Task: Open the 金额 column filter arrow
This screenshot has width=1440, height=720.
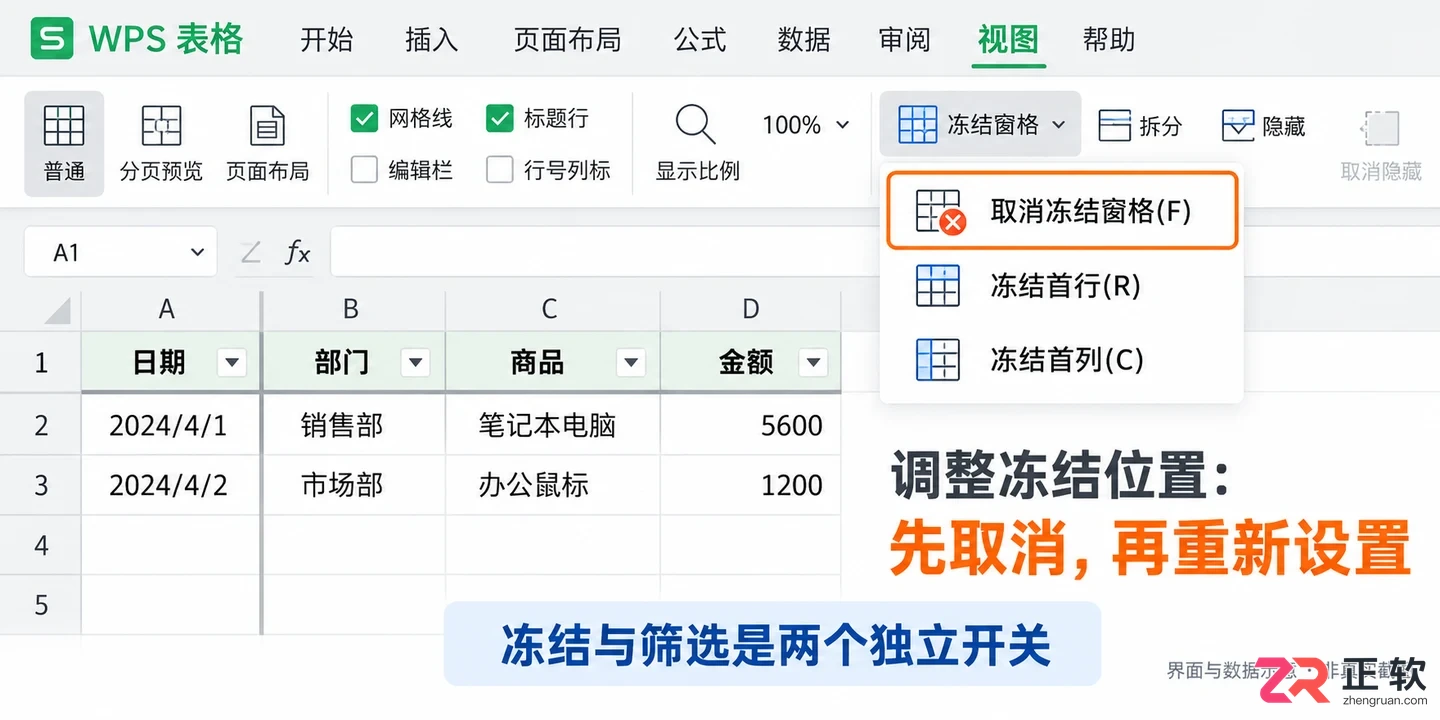Action: 813,363
